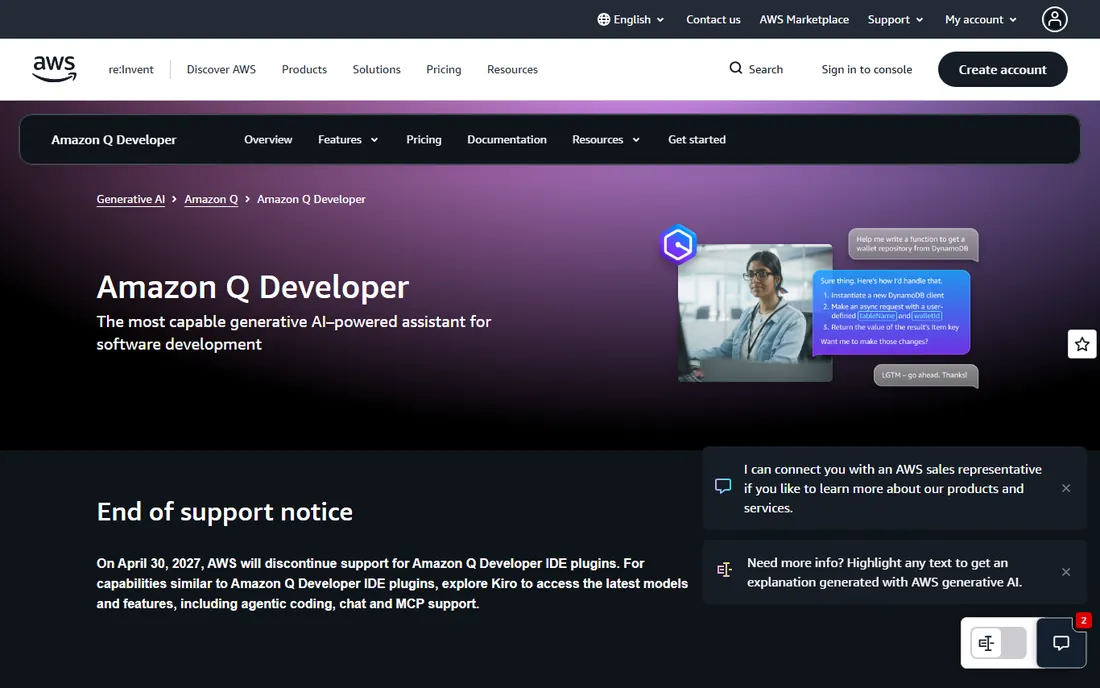Click the text explain icon in highlight tip
Viewport: 1100px width, 688px height.
tap(724, 569)
